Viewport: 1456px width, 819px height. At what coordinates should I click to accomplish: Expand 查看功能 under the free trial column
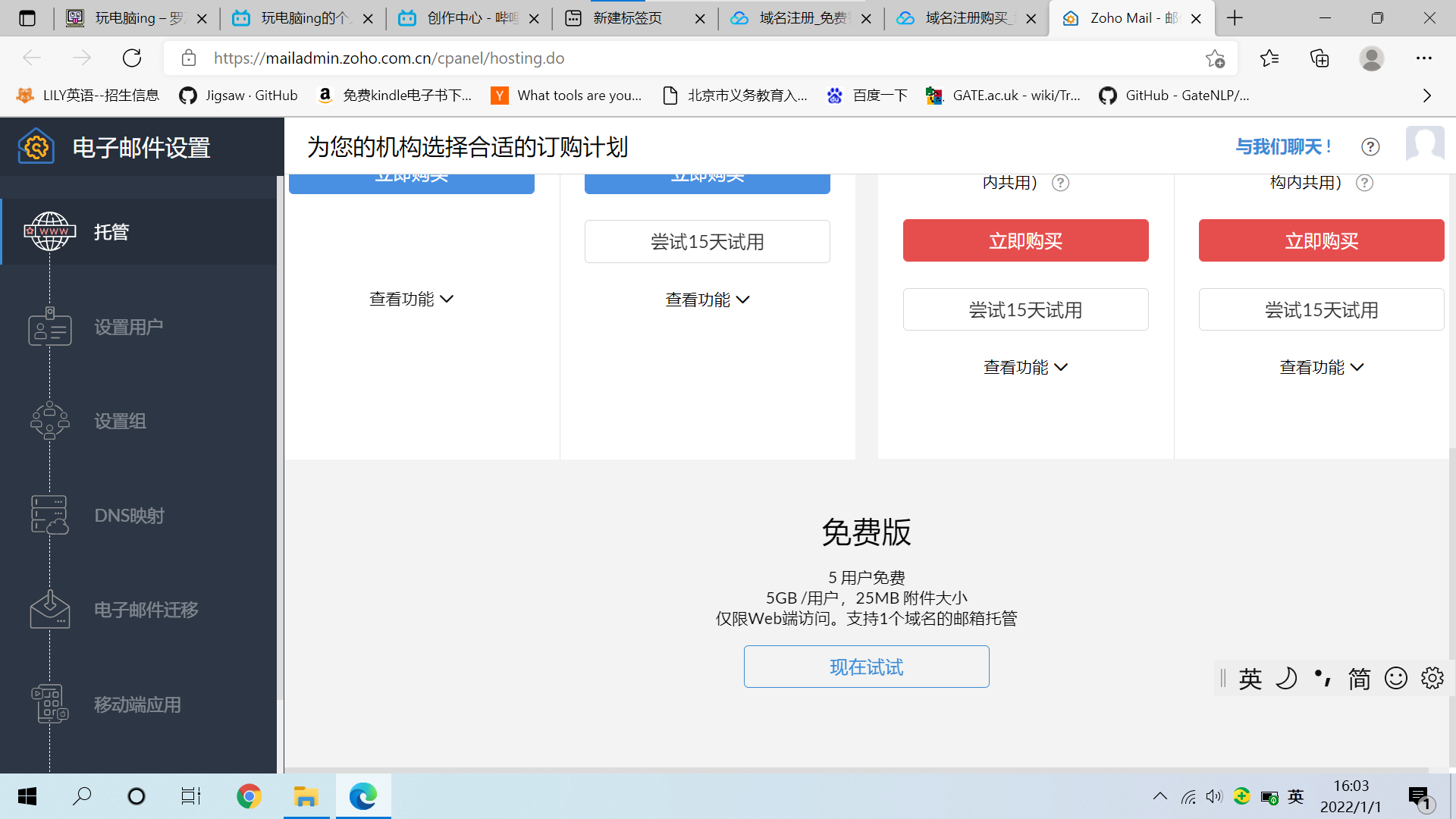(x=707, y=299)
